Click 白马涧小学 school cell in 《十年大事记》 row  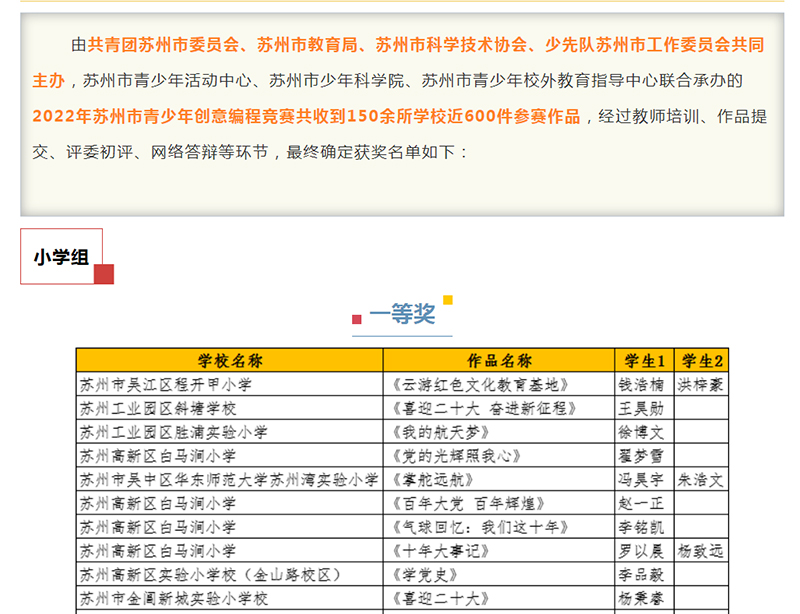coord(158,551)
